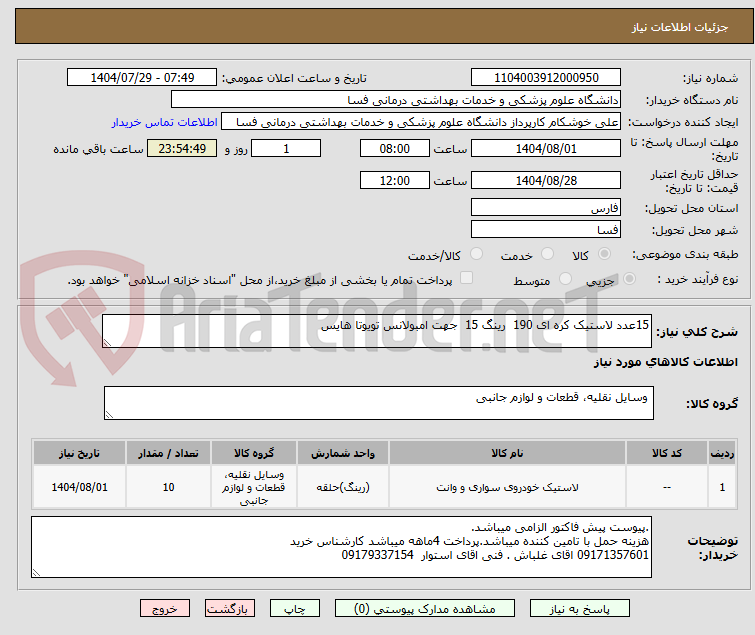The image size is (755, 635).
Task: Click the واحد شمارش column header
Action: [x=342, y=453]
